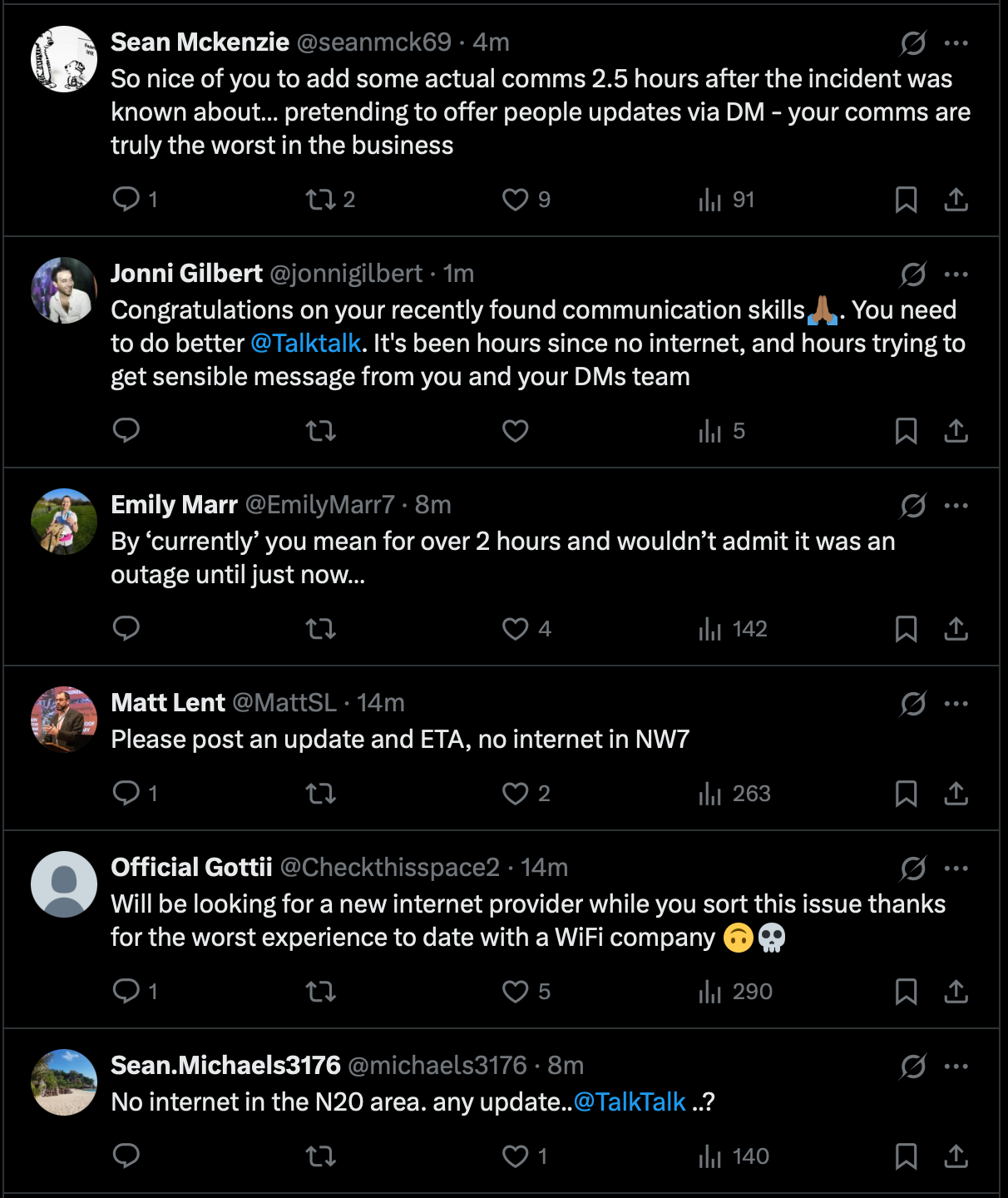Image resolution: width=1008 pixels, height=1198 pixels.
Task: Open Emily Marr's profile avatar
Action: (64, 522)
